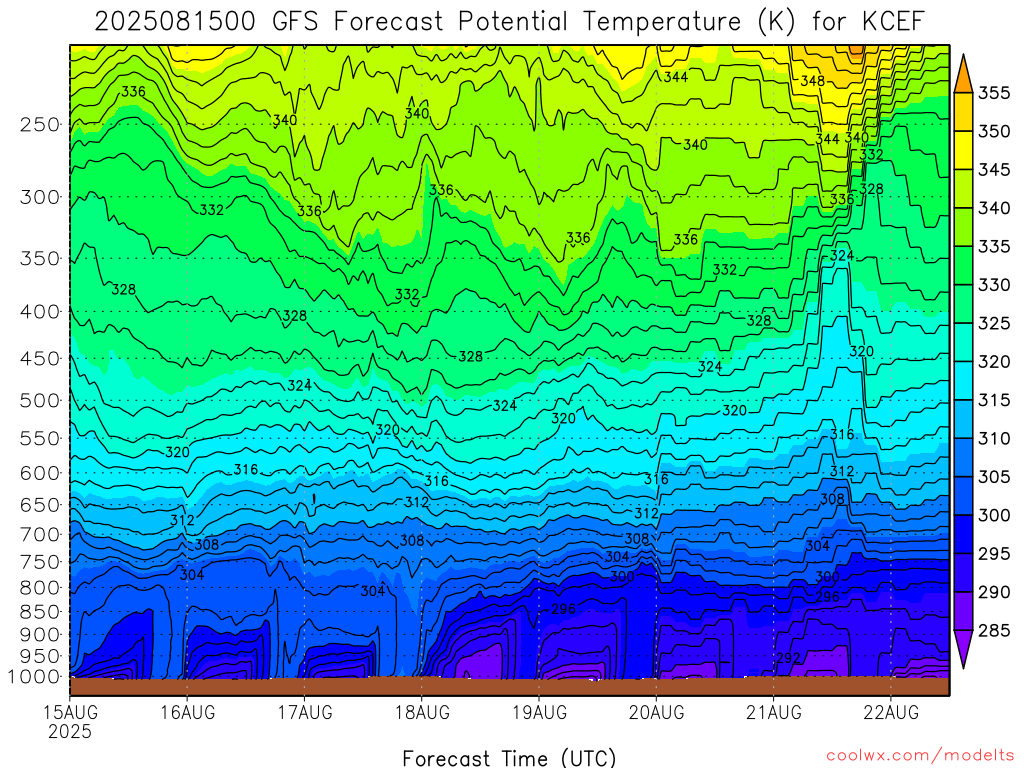
Task: Click the 295 colorbar value label
Action: [x=994, y=554]
